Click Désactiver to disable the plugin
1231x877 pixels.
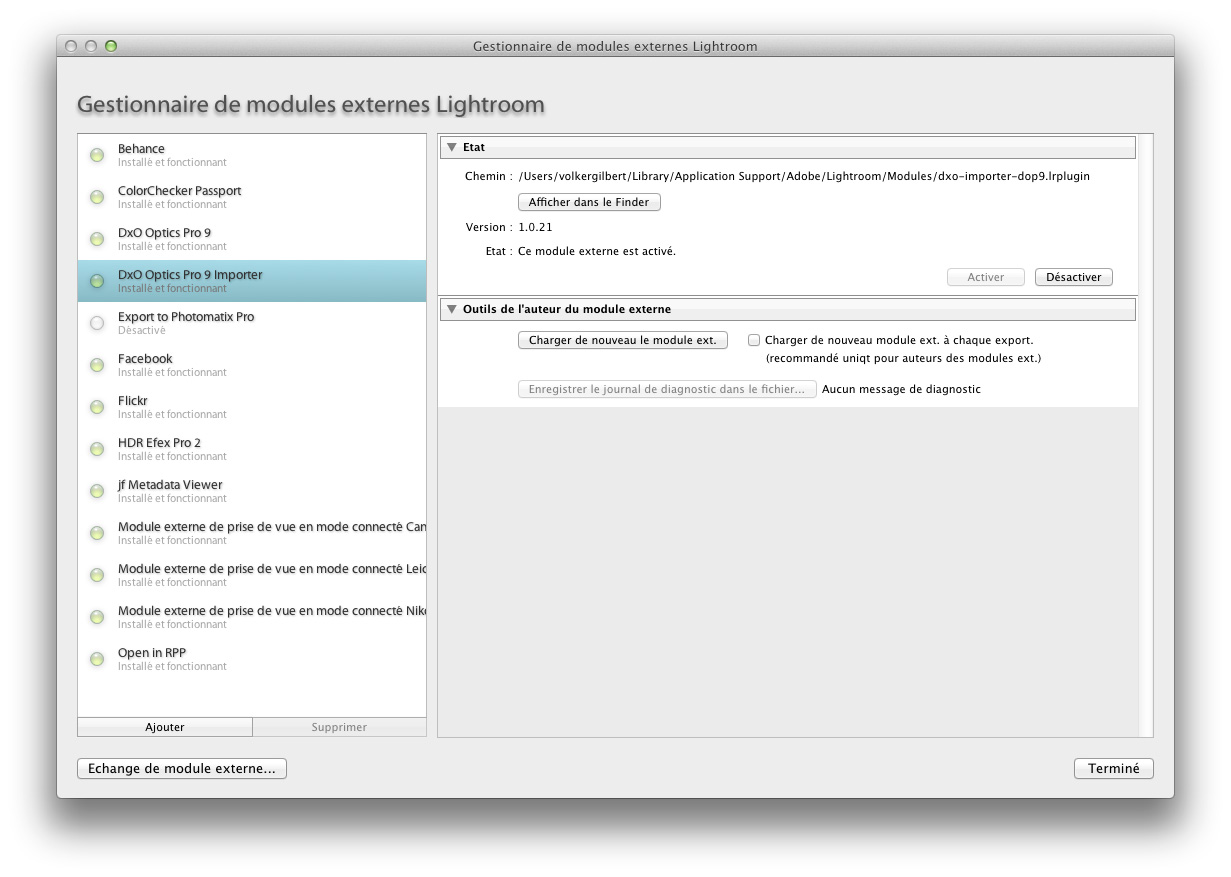[1073, 277]
